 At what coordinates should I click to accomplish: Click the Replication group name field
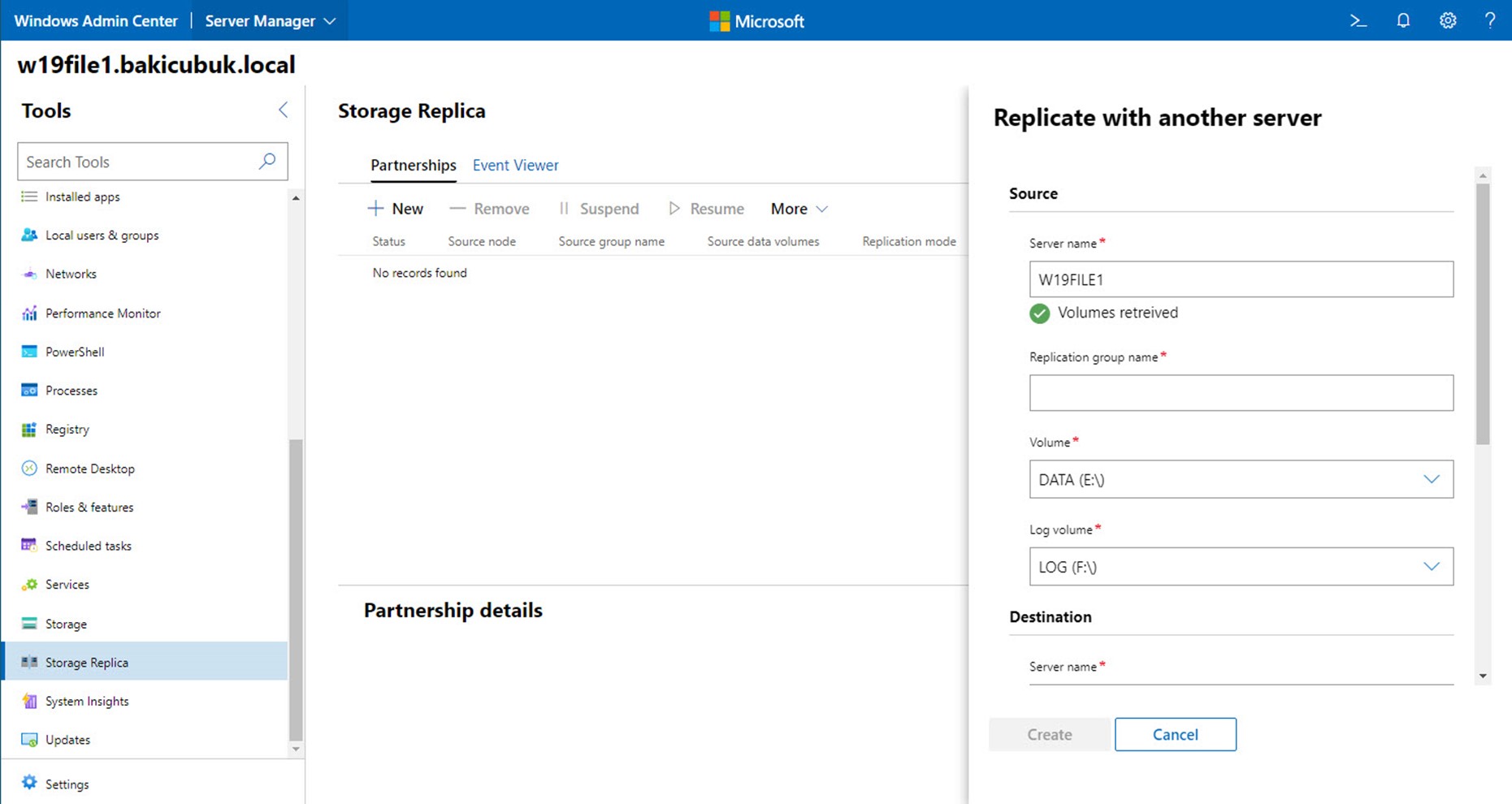1241,392
